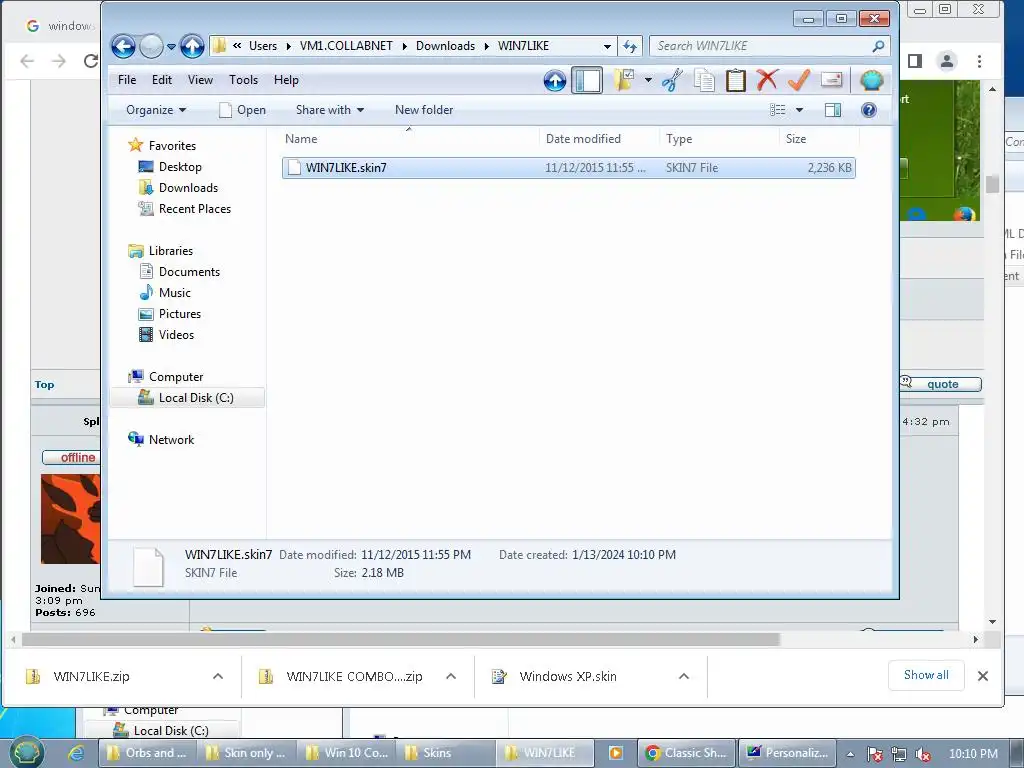Click the Explorer Help question mark icon
Viewport: 1024px width, 768px height.
[x=869, y=110]
